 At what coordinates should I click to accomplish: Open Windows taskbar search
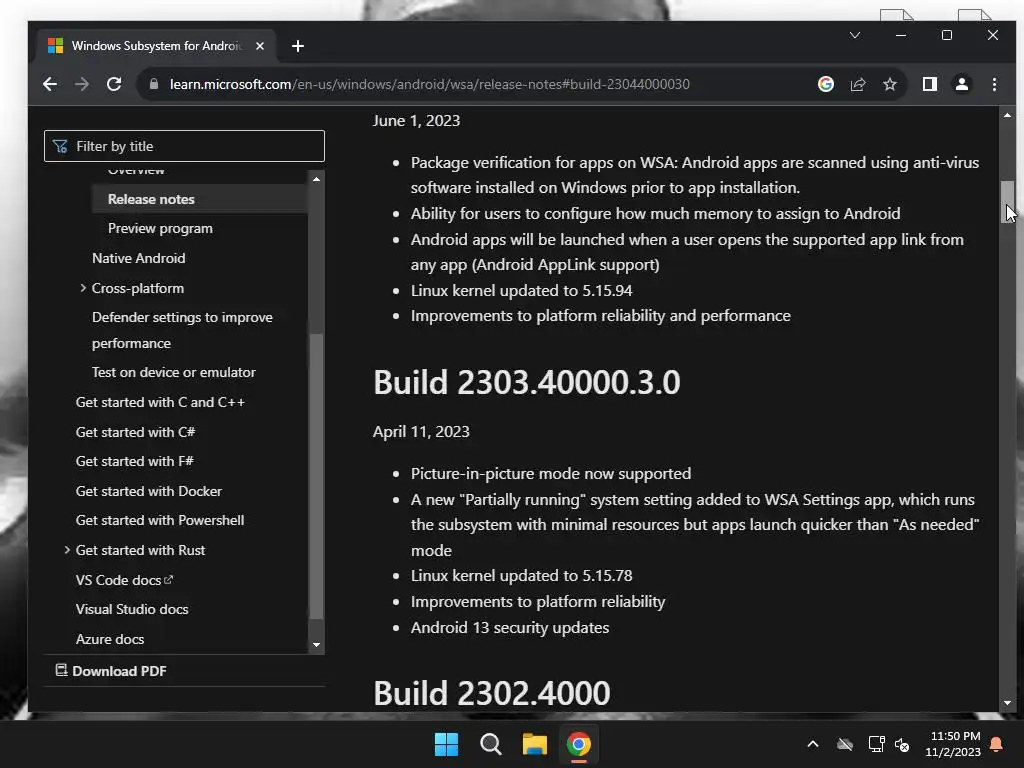click(490, 744)
